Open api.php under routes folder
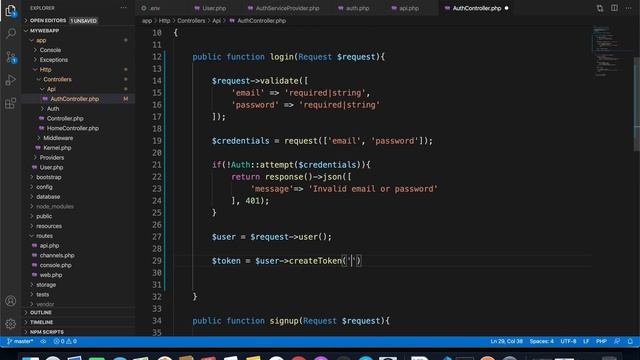This screenshot has width=640, height=360. click(x=49, y=246)
